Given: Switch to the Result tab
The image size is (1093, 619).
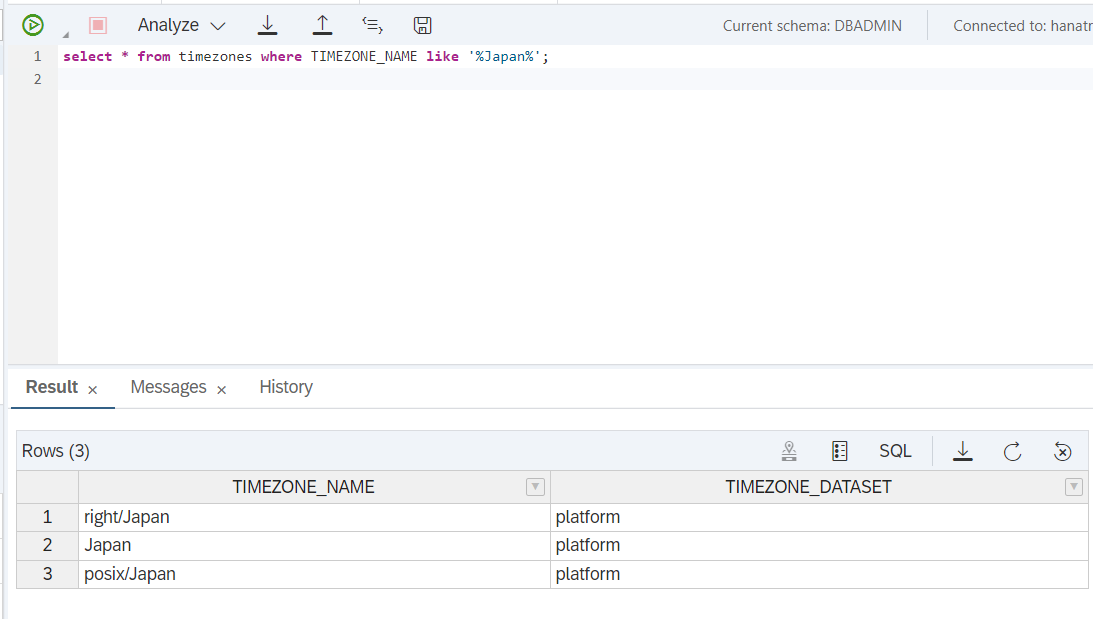Looking at the screenshot, I should pyautogui.click(x=52, y=387).
